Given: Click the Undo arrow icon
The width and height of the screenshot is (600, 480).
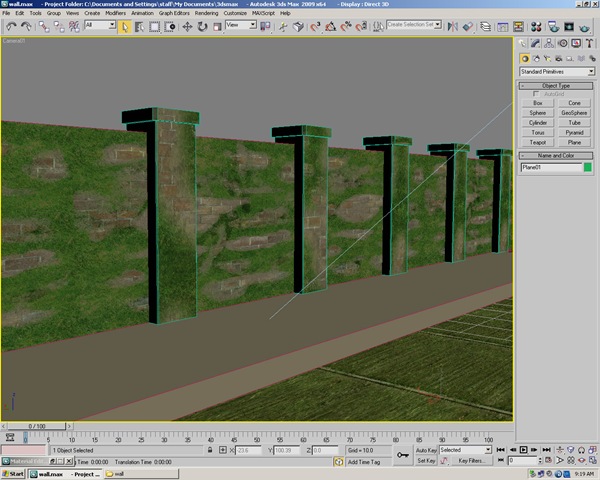Looking at the screenshot, I should [10, 25].
